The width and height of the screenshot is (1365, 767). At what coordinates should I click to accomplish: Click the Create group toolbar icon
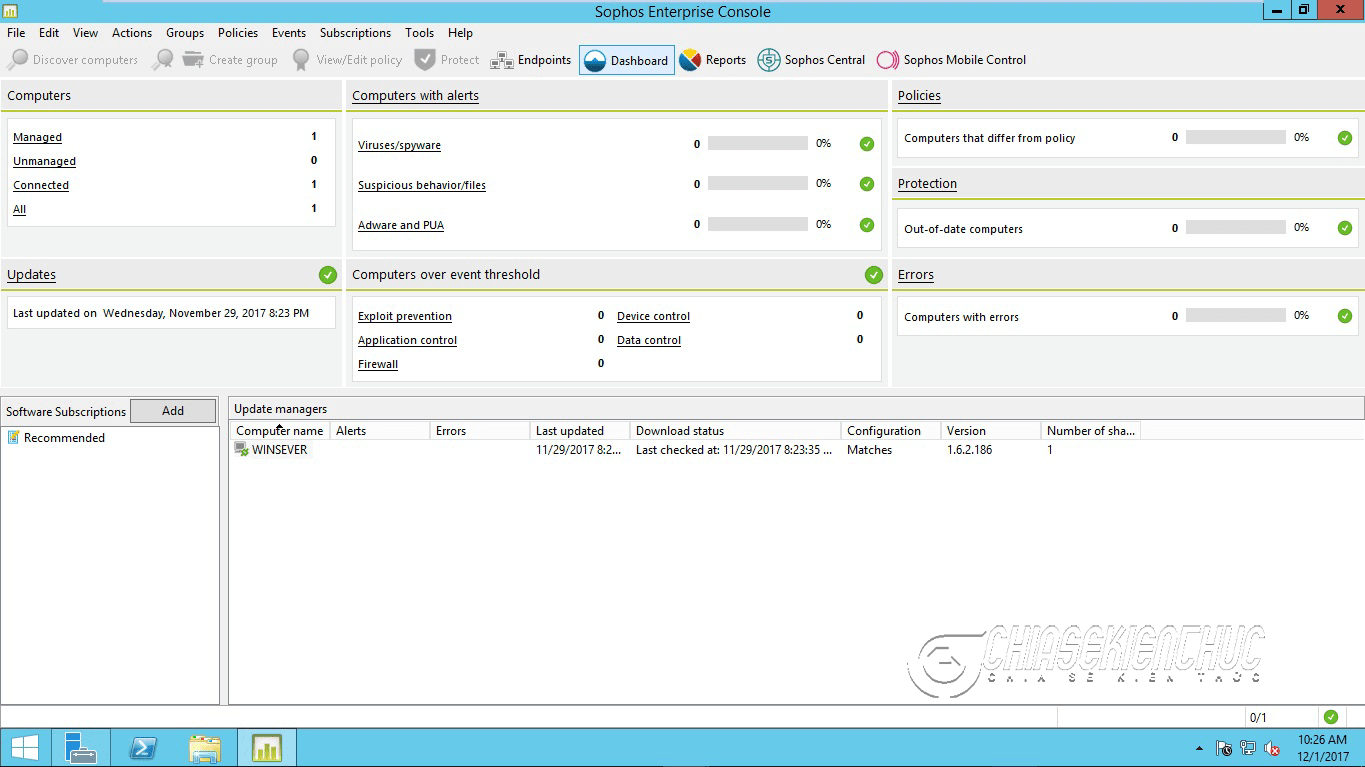193,60
